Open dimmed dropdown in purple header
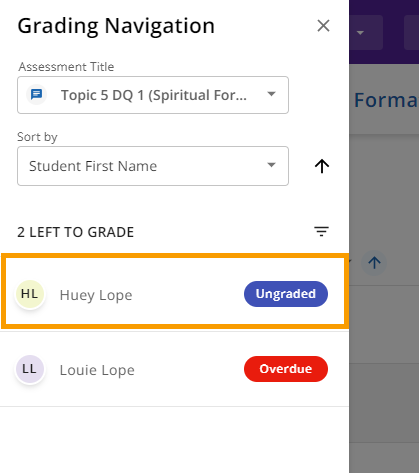 tap(366, 33)
